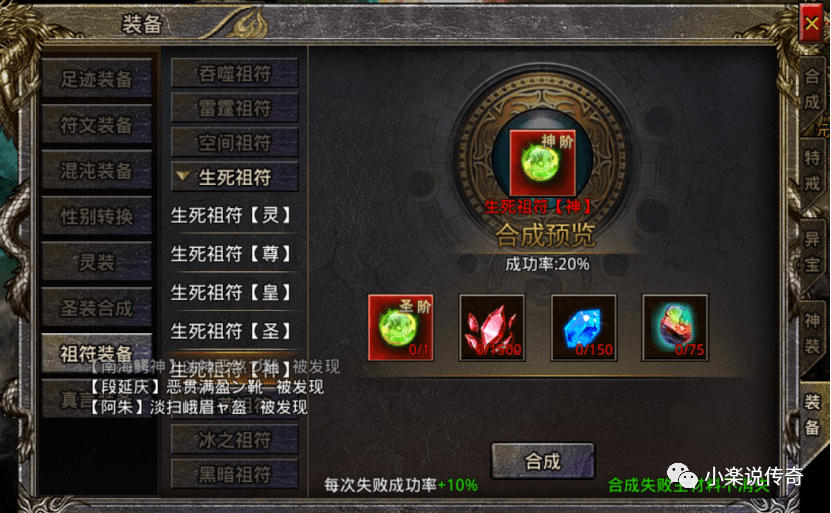The image size is (831, 513).
Task: Click the red crystal material slot
Action: coord(492,328)
